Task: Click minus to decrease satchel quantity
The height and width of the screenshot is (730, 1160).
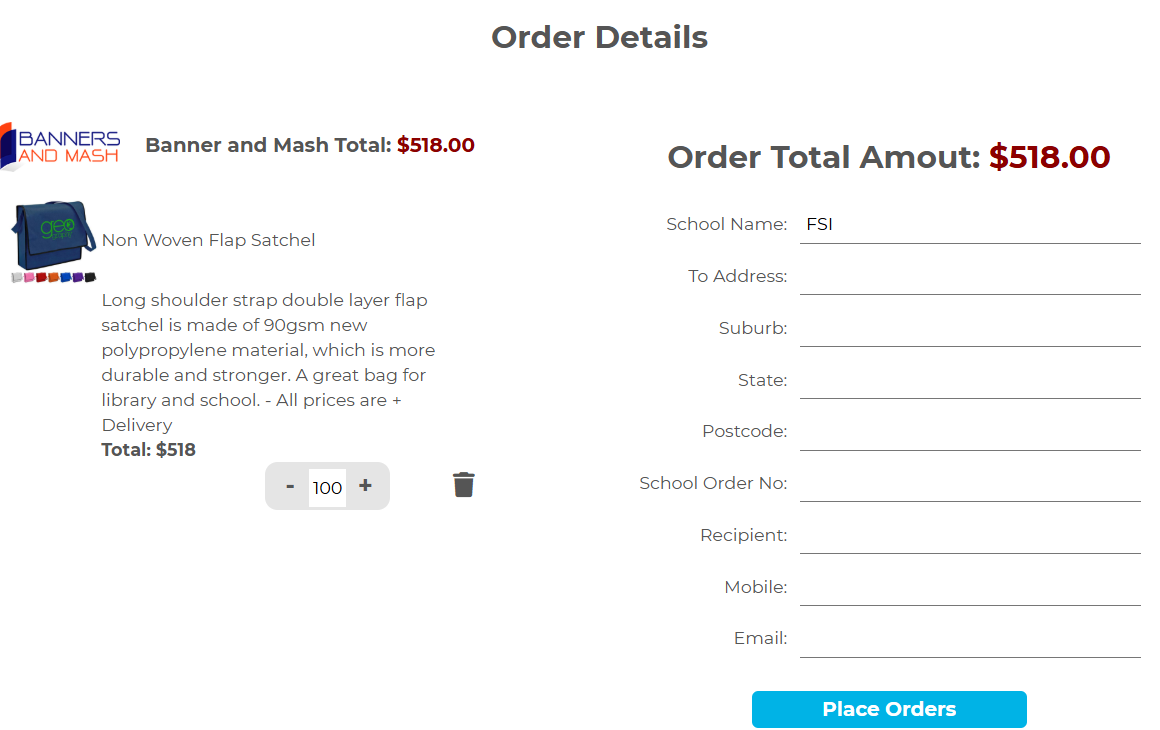Action: click(289, 486)
